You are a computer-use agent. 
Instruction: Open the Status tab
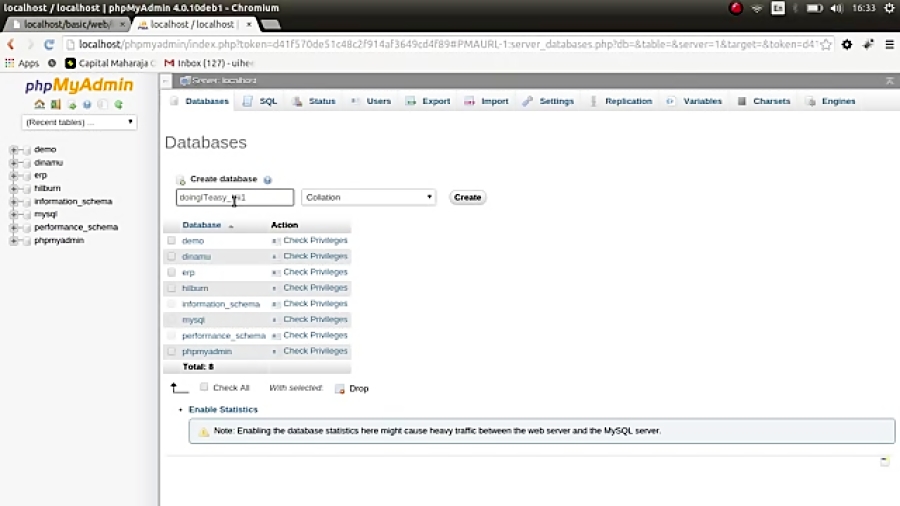(x=314, y=101)
